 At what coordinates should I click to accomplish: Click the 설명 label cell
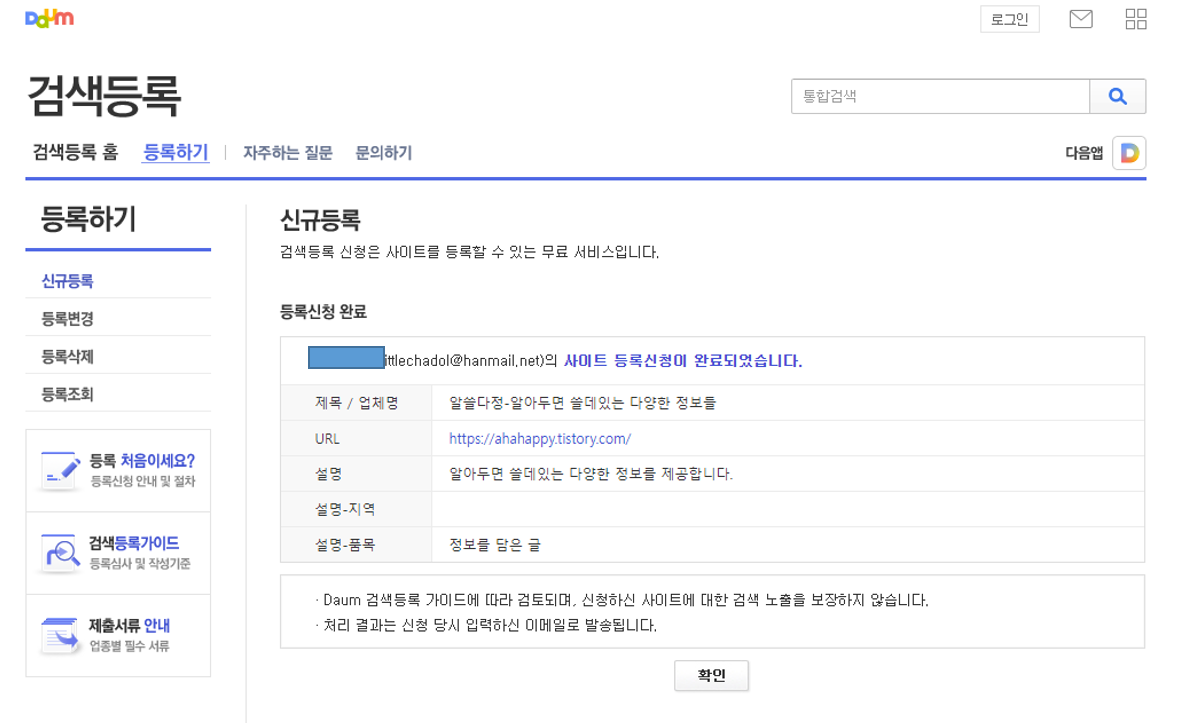tap(357, 474)
